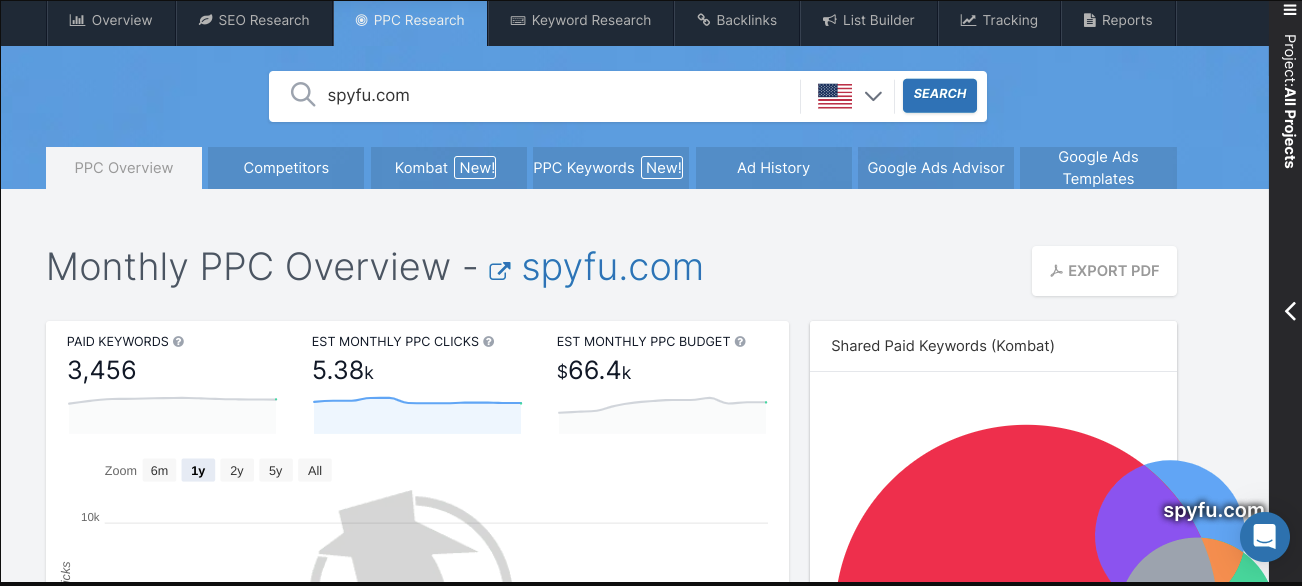1302x586 pixels.
Task: Open the Overview tab
Action: (x=111, y=21)
